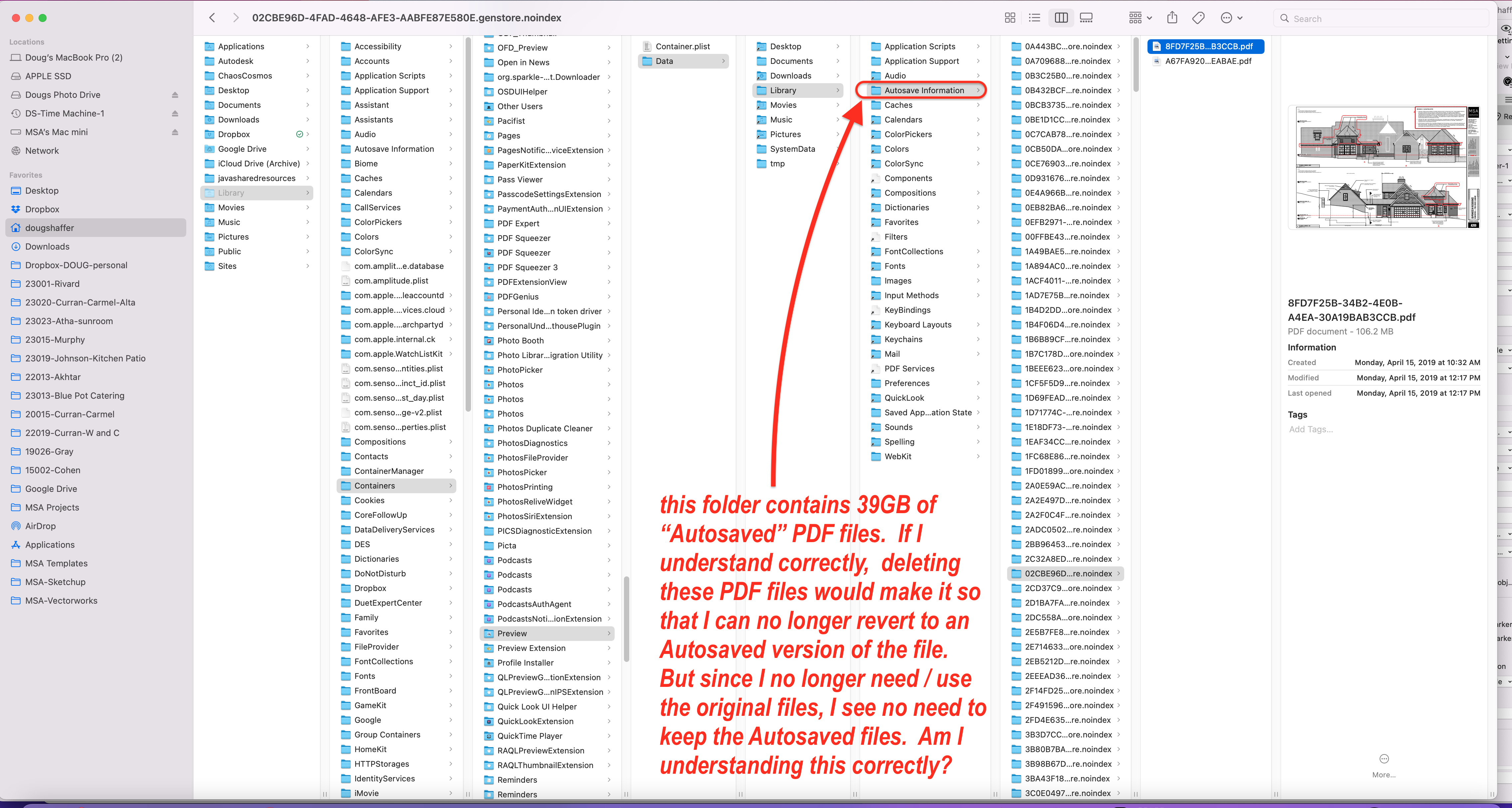
Task: Click the More button in preview pane
Action: click(1384, 759)
